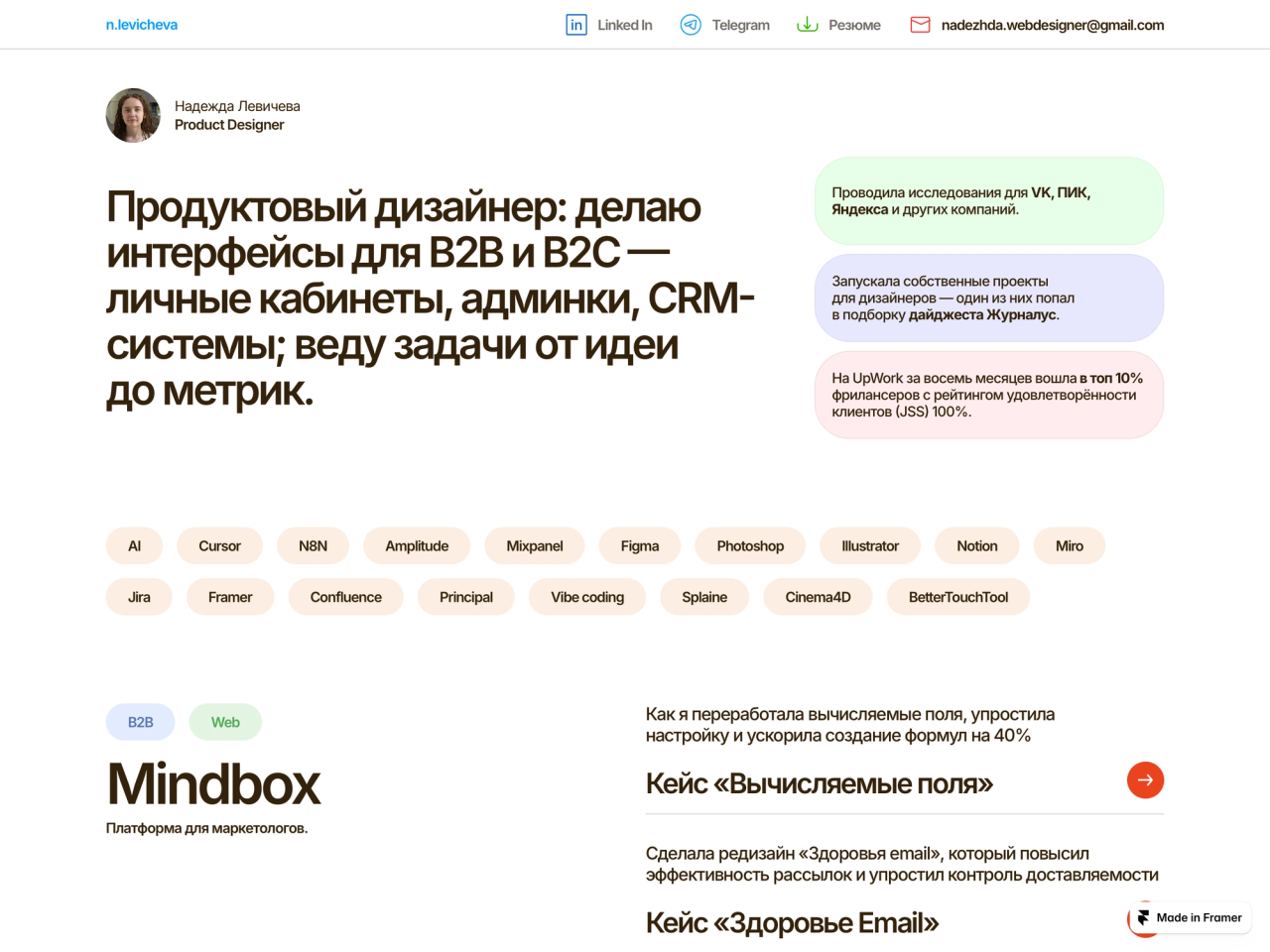This screenshot has height=952, width=1270.
Task: Select the Notion skill tag
Action: pyautogui.click(x=977, y=546)
